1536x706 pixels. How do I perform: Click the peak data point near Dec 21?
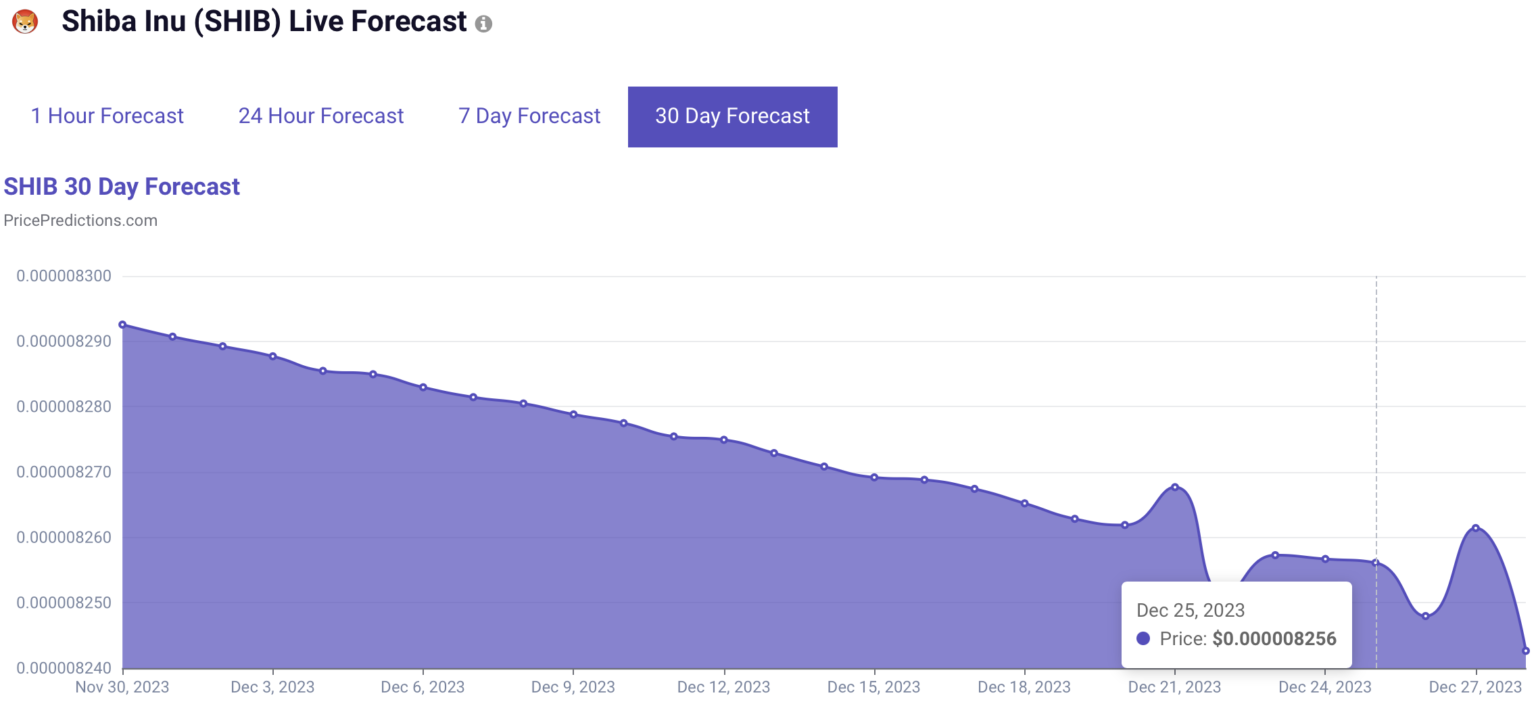tap(1174, 487)
